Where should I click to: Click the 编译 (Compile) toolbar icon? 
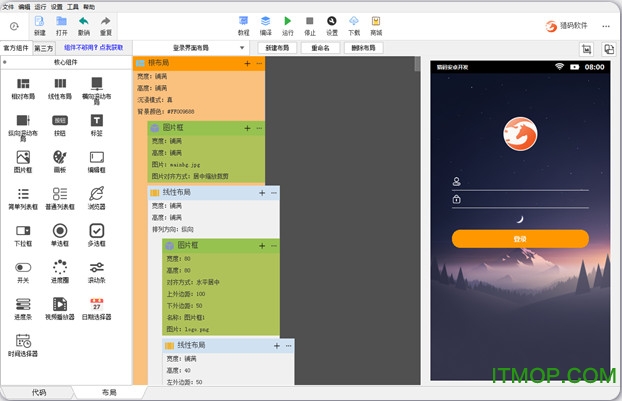click(266, 21)
